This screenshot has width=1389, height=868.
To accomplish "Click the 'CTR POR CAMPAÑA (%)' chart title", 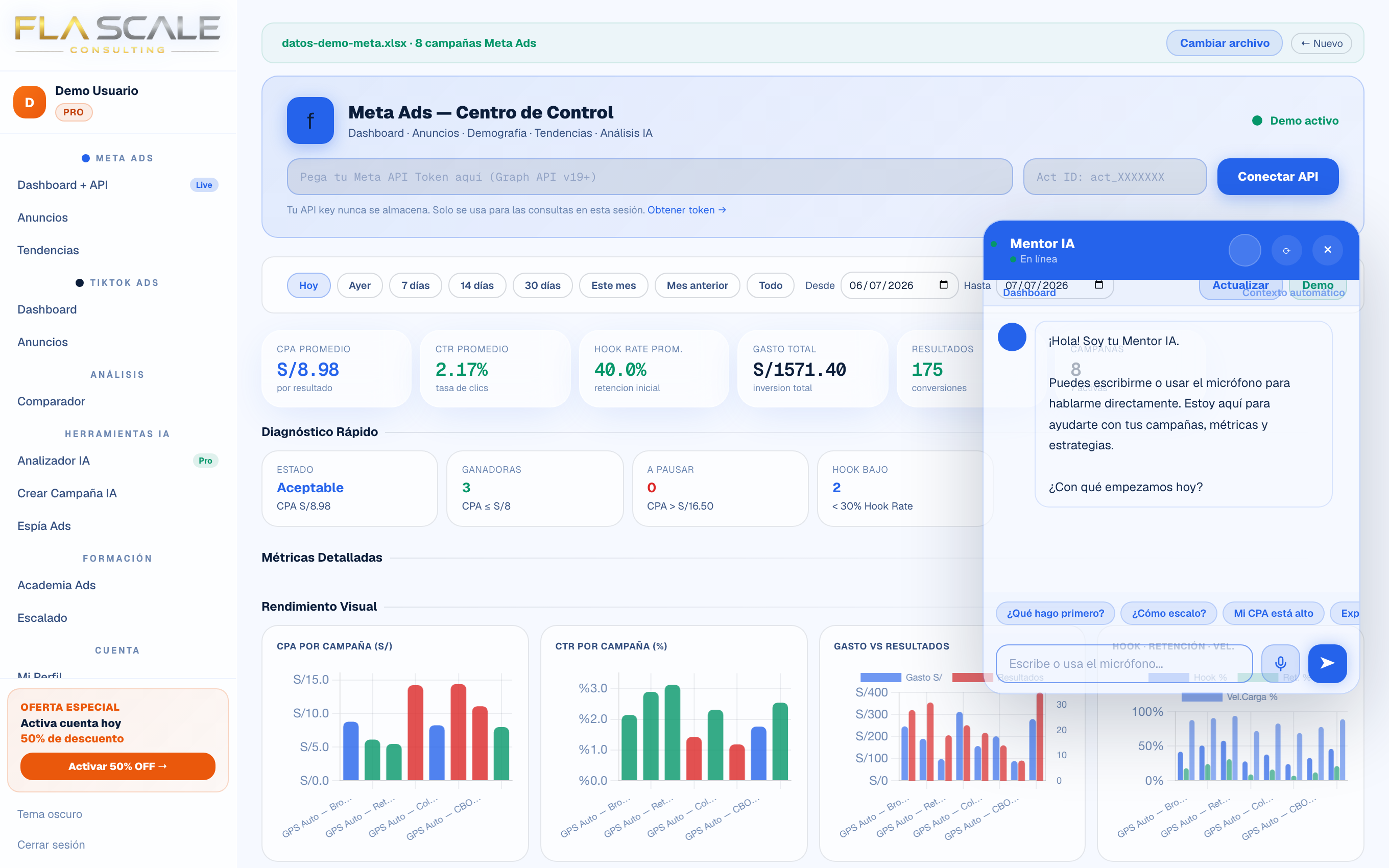I will [x=611, y=646].
